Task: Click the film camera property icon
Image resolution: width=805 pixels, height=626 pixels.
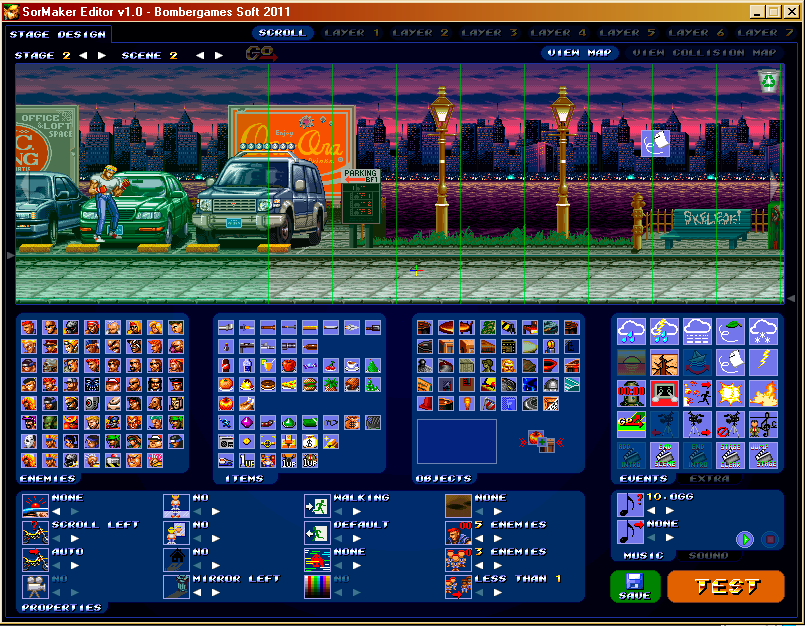Action: pyautogui.click(x=35, y=586)
